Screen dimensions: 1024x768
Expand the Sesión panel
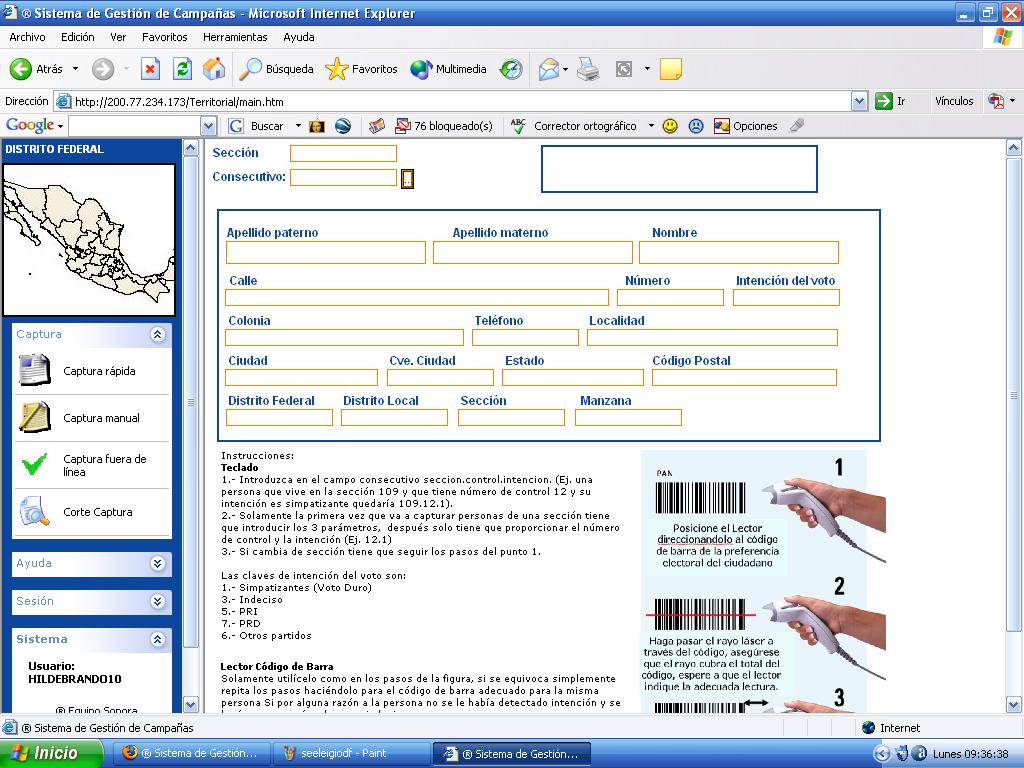157,601
